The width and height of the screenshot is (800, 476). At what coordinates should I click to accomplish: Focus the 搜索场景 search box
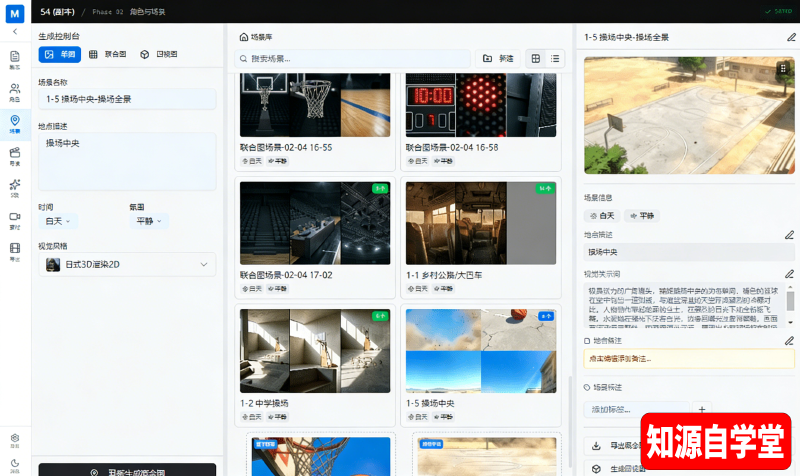click(353, 59)
